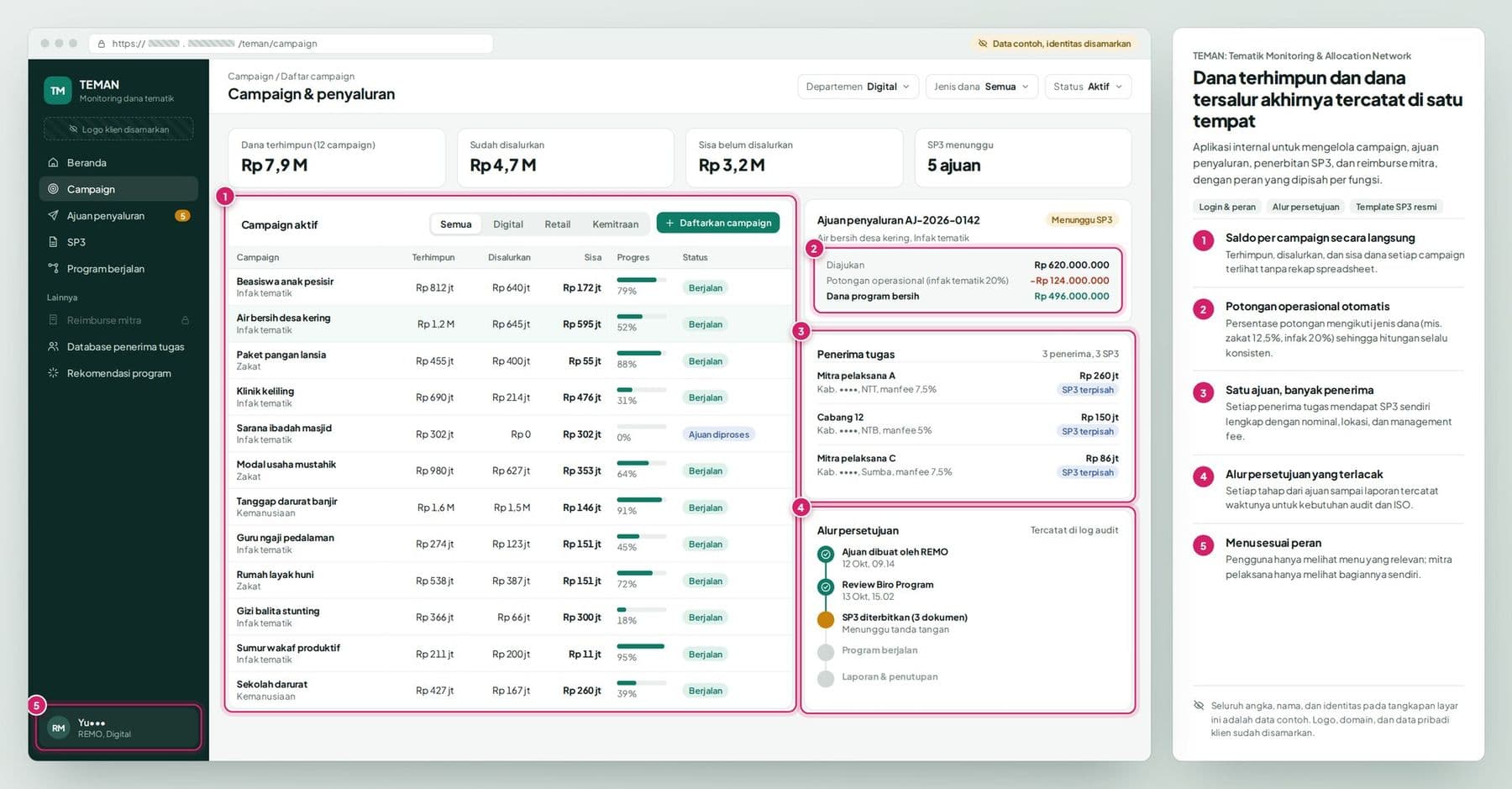Image resolution: width=1512 pixels, height=789 pixels.
Task: Click the SP3 document icon
Action: pos(53,242)
